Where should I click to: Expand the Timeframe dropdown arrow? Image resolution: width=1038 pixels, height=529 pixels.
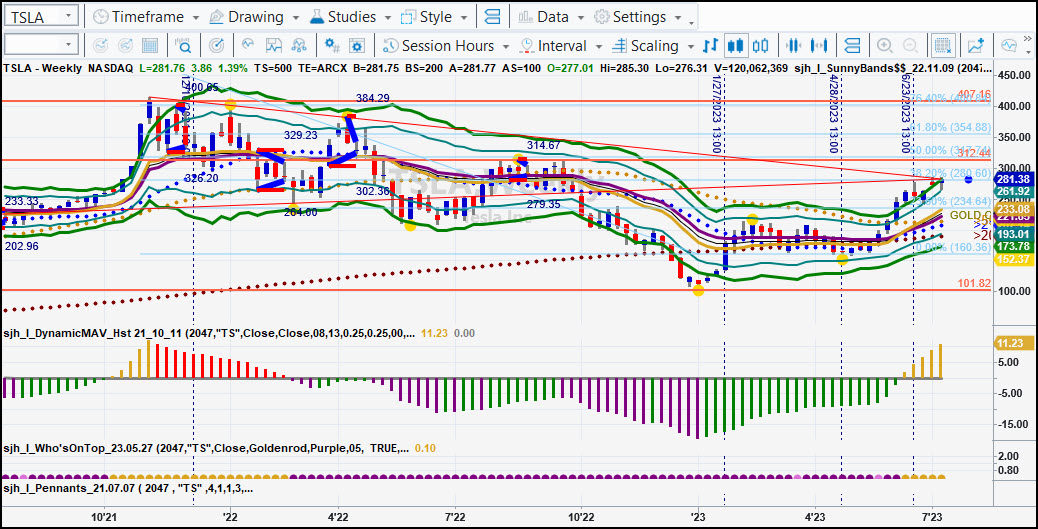pyautogui.click(x=196, y=18)
